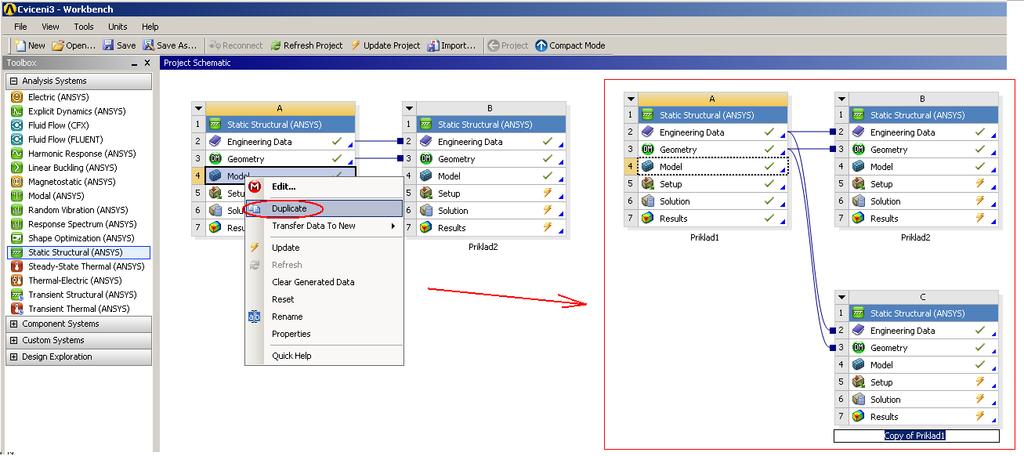This screenshot has height=456, width=1024.
Task: Click the Import toolbar button
Action: coord(452,46)
